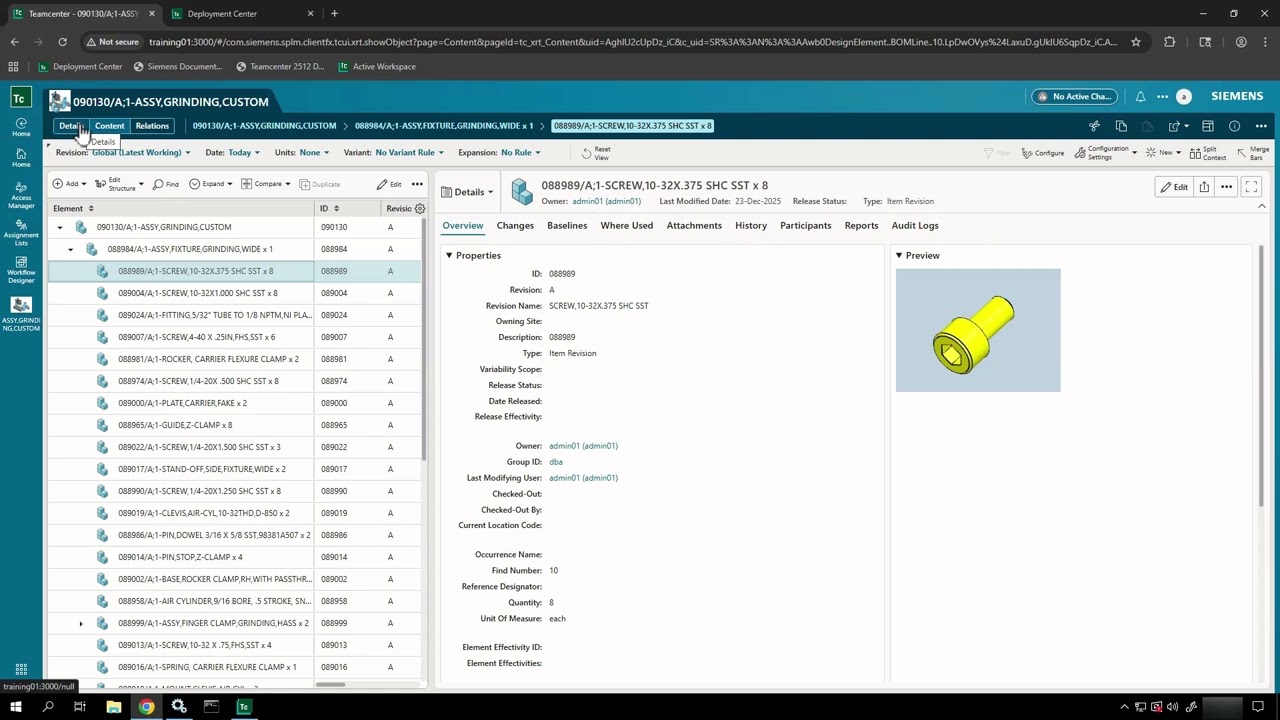Select row 089024 FITTING tube
Screen dimensions: 1280x720
236,315
